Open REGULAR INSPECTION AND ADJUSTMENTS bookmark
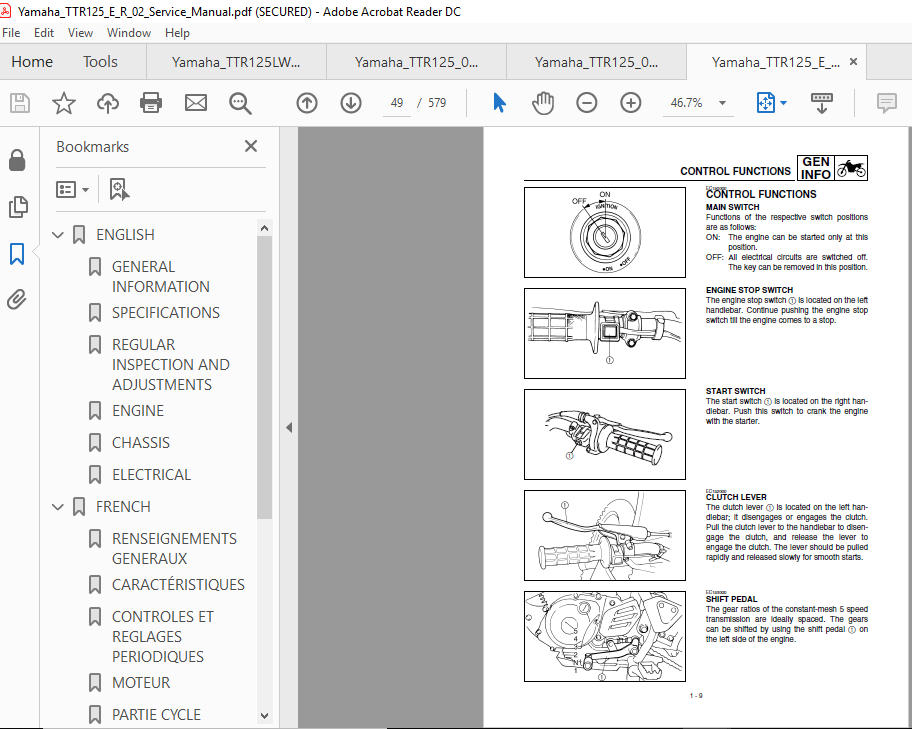This screenshot has height=729, width=912. pos(170,365)
